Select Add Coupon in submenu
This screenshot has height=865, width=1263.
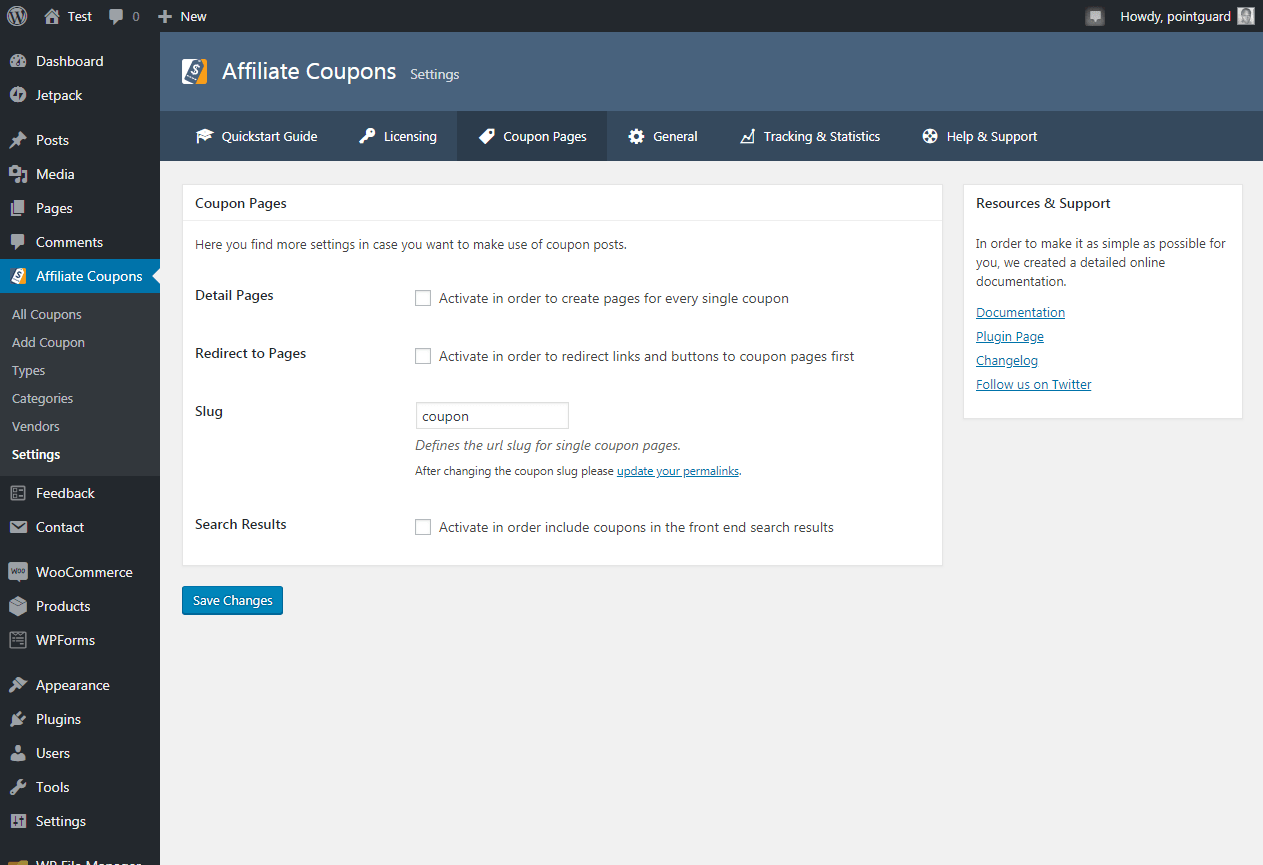pos(48,342)
